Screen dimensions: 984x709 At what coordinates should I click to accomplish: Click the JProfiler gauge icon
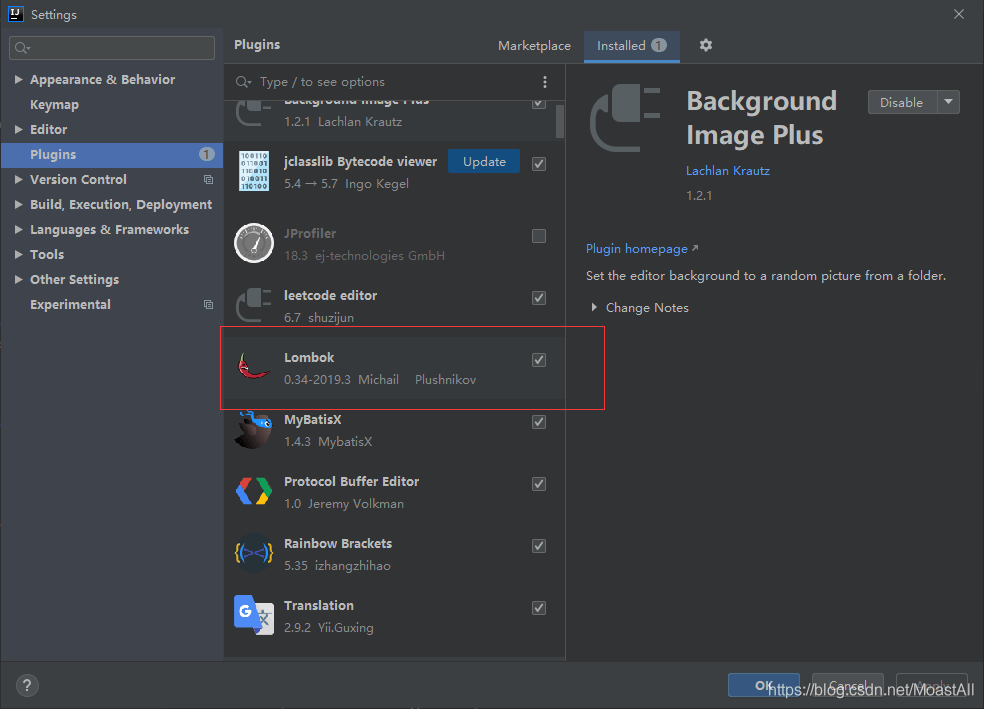[x=254, y=243]
